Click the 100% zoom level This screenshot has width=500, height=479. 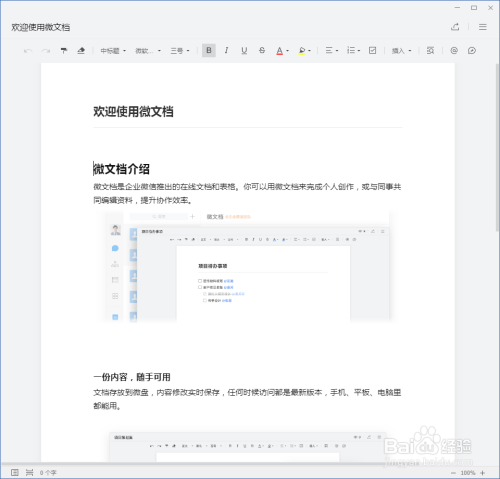click(468, 473)
